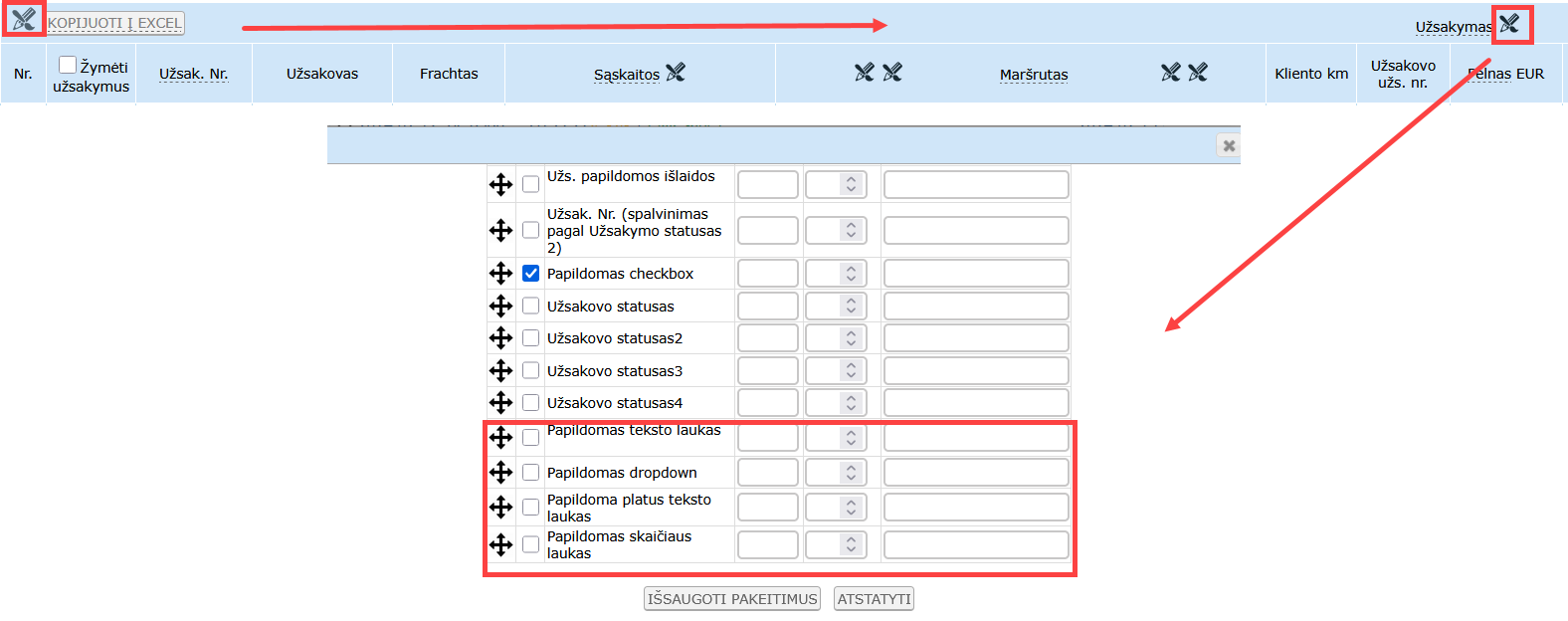Screen dimensions: 1568x621
Task: Click ATSTATYTI reset button
Action: coord(874,598)
